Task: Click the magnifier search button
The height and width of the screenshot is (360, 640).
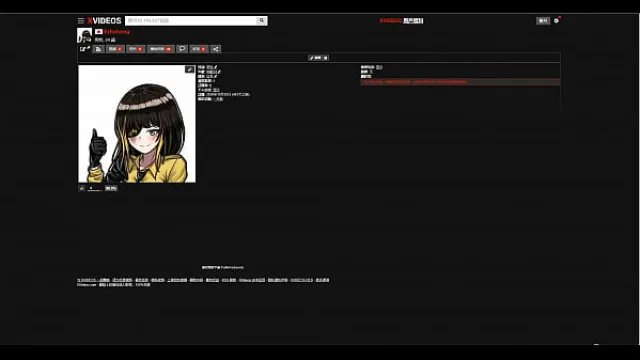Action: tap(262, 21)
